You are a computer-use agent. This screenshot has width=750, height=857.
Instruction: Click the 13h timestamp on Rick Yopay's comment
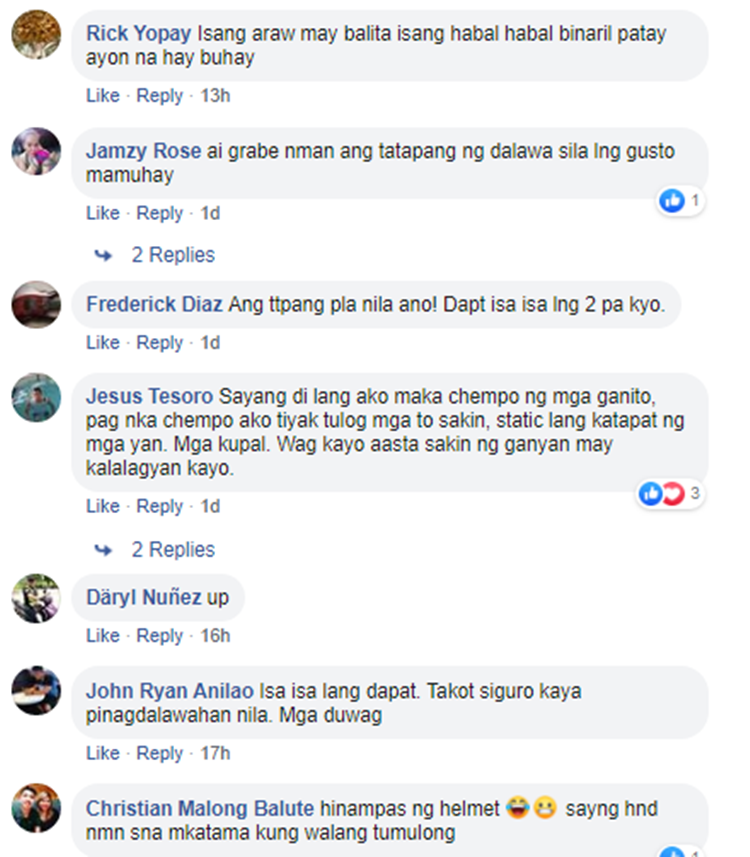pyautogui.click(x=215, y=96)
